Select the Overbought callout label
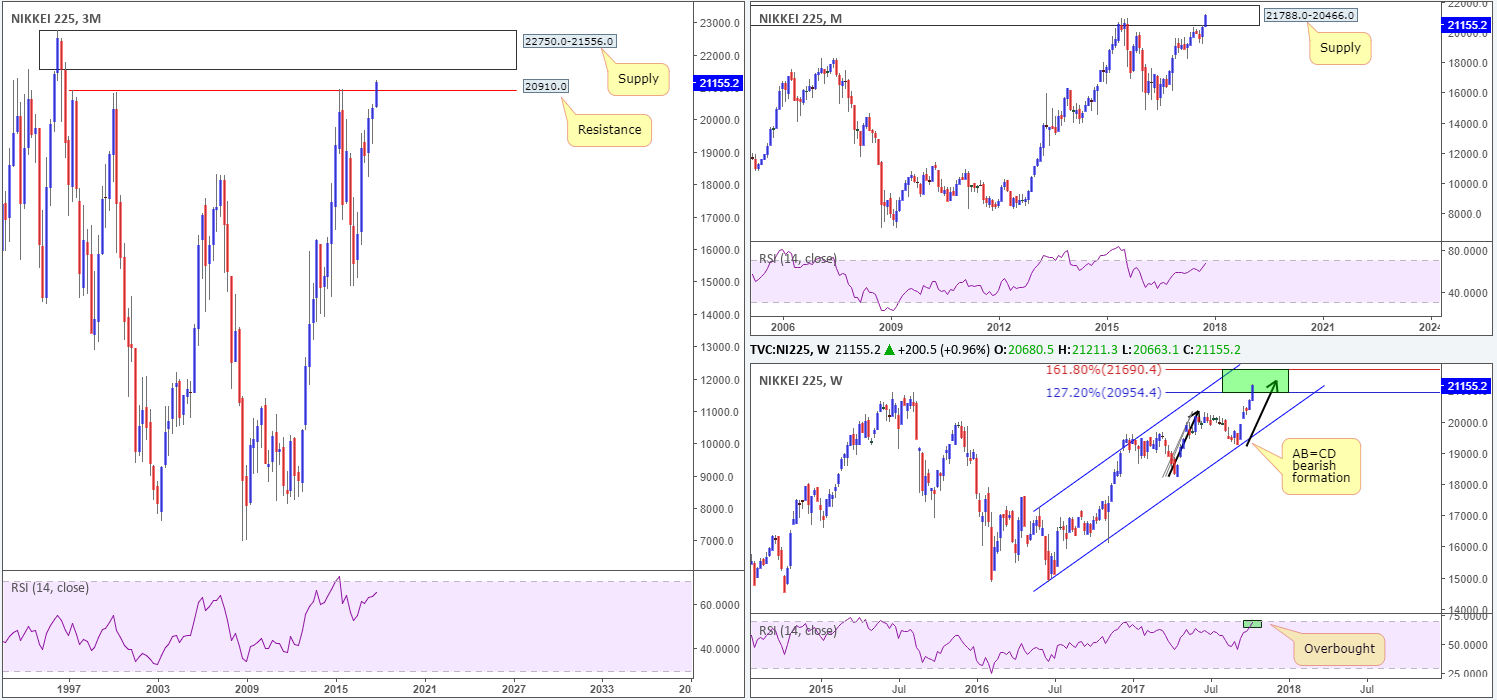 click(1339, 648)
